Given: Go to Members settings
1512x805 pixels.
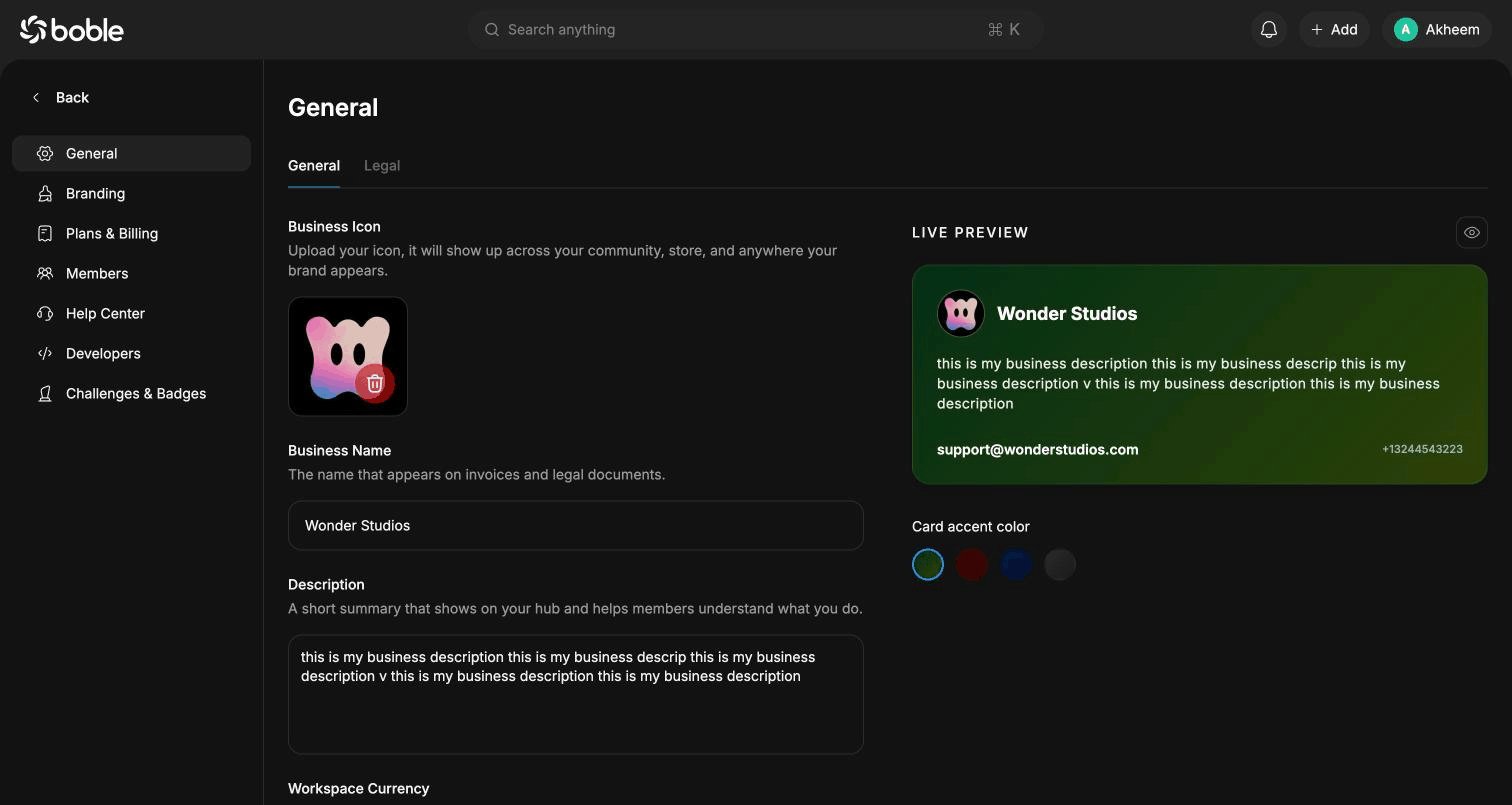Looking at the screenshot, I should (131, 273).
